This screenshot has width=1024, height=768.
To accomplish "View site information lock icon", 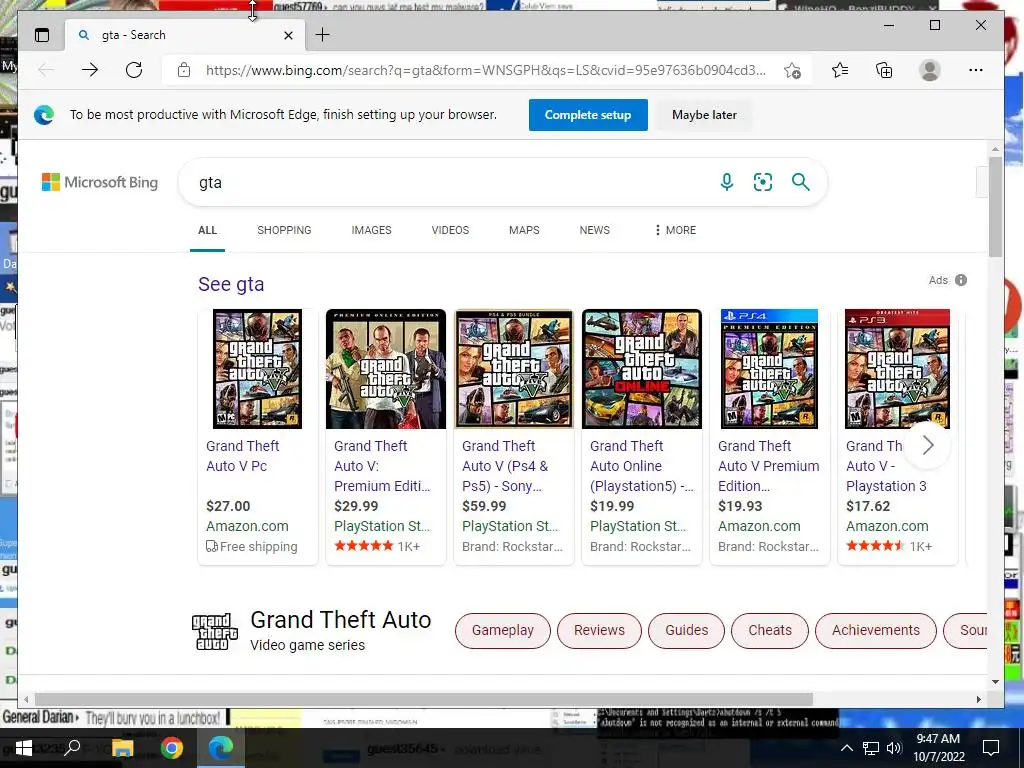I will [184, 70].
